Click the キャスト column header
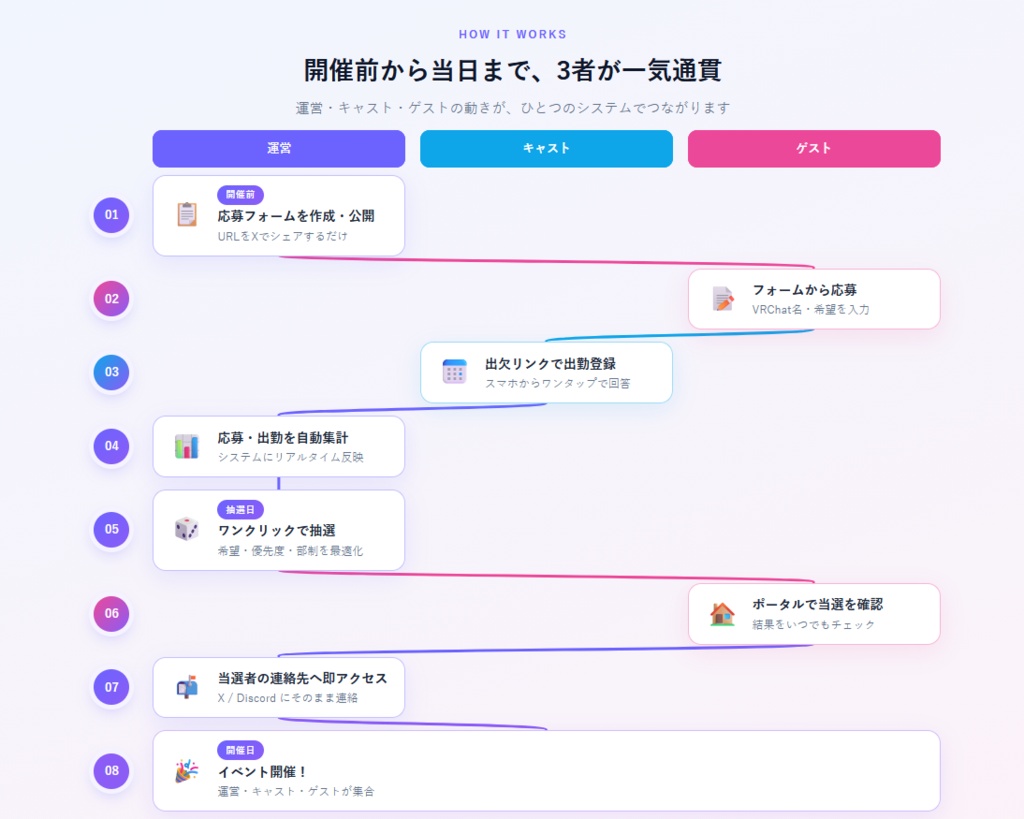This screenshot has height=819, width=1024. coord(547,149)
